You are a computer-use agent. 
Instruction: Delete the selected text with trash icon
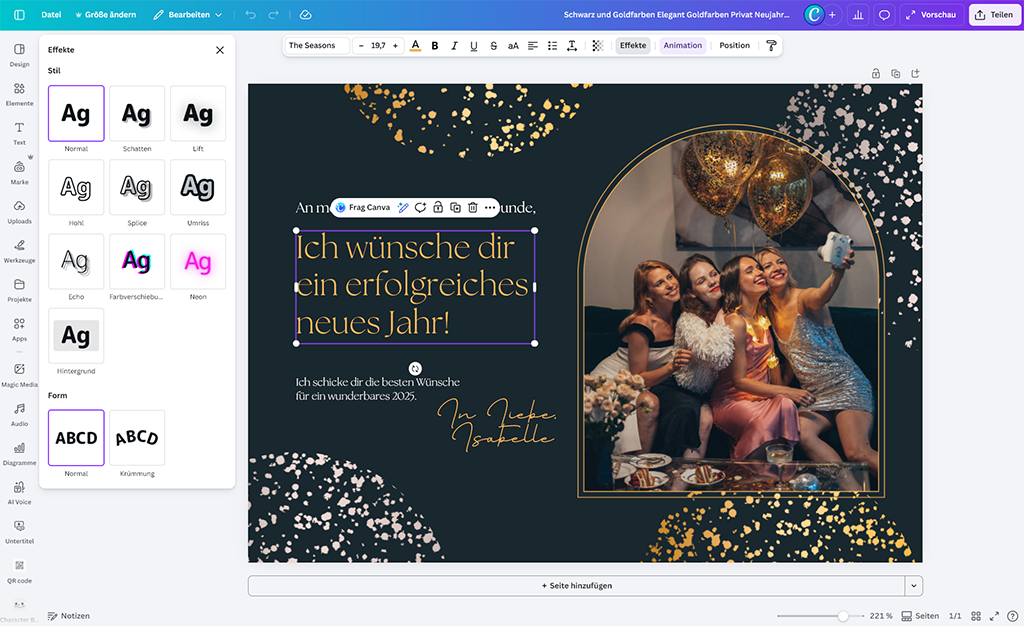[x=473, y=208]
